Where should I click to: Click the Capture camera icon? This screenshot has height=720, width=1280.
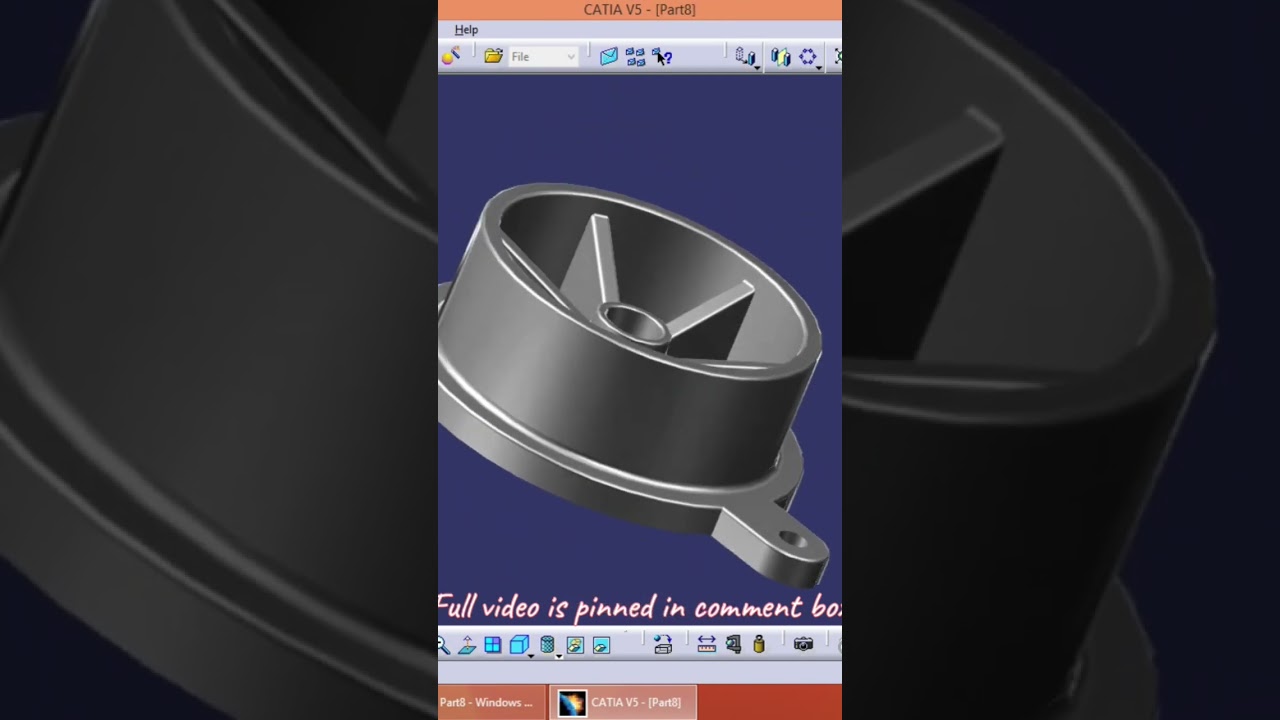803,645
